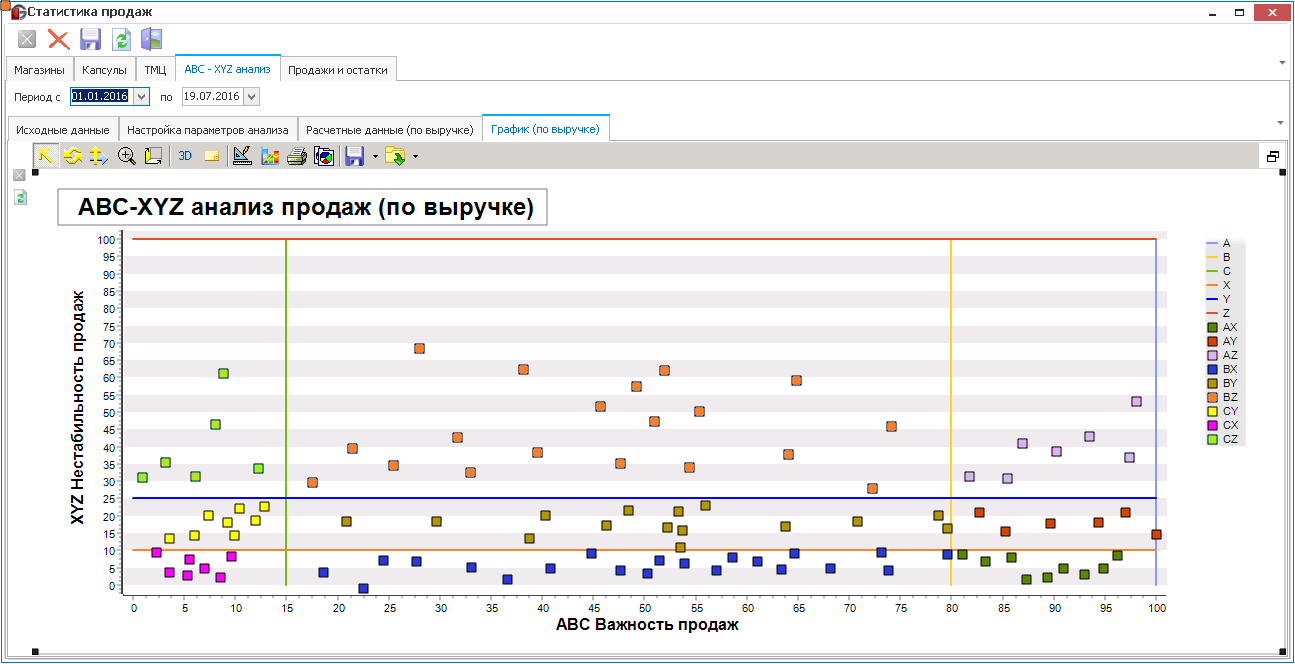1295x664 pixels.
Task: Click the floppy disk save icon in top toolbar
Action: pyautogui.click(x=90, y=40)
